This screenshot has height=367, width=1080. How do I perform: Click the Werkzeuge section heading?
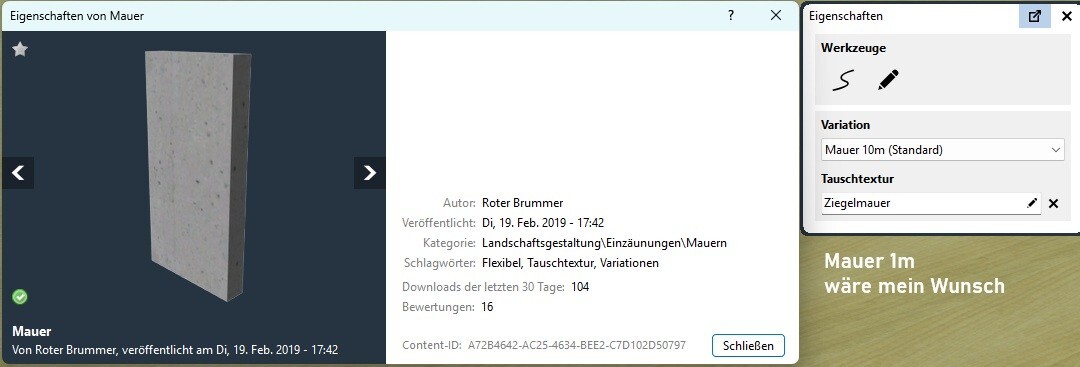853,48
